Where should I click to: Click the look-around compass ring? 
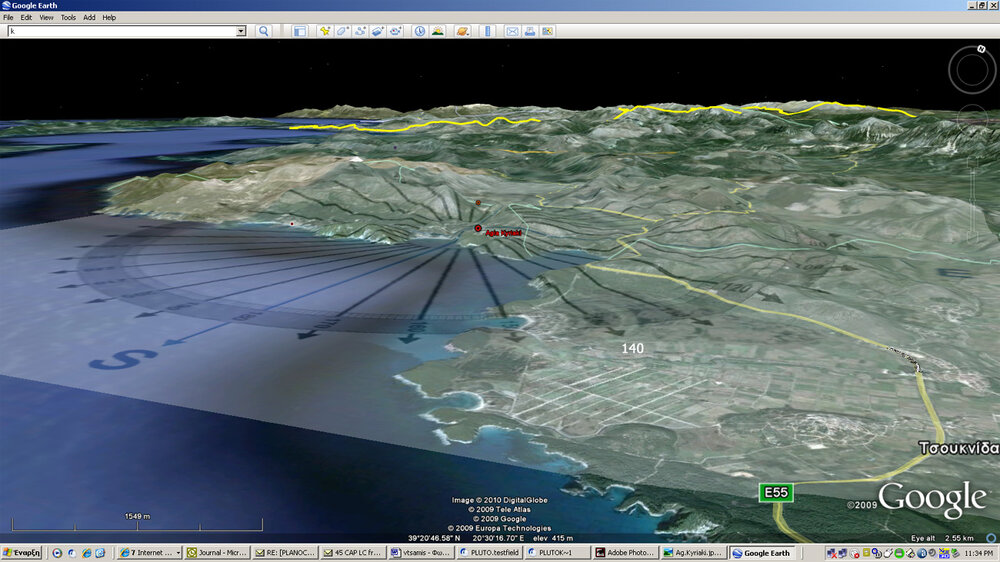pyautogui.click(x=971, y=70)
